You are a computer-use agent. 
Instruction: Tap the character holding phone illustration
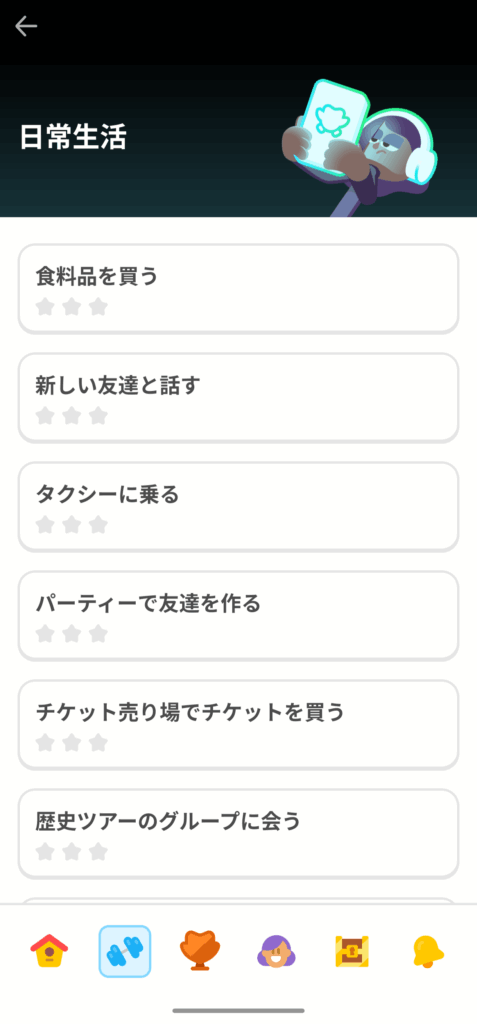pos(358,147)
